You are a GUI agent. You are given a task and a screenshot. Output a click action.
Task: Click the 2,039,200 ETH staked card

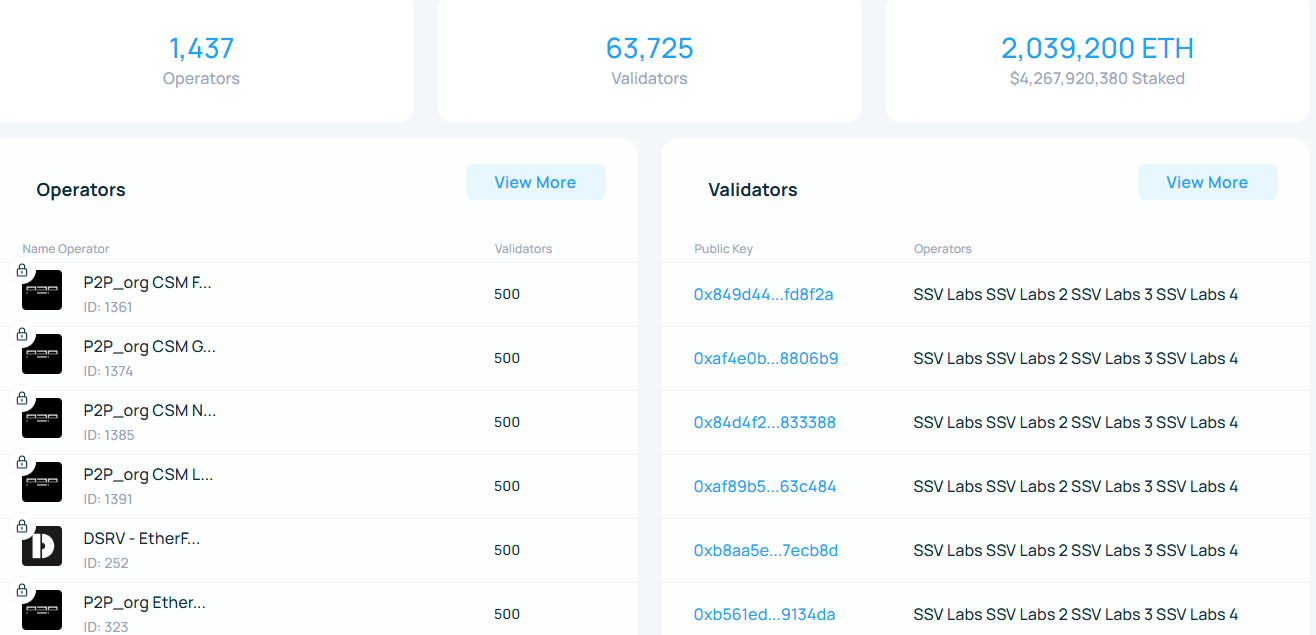coord(1097,61)
